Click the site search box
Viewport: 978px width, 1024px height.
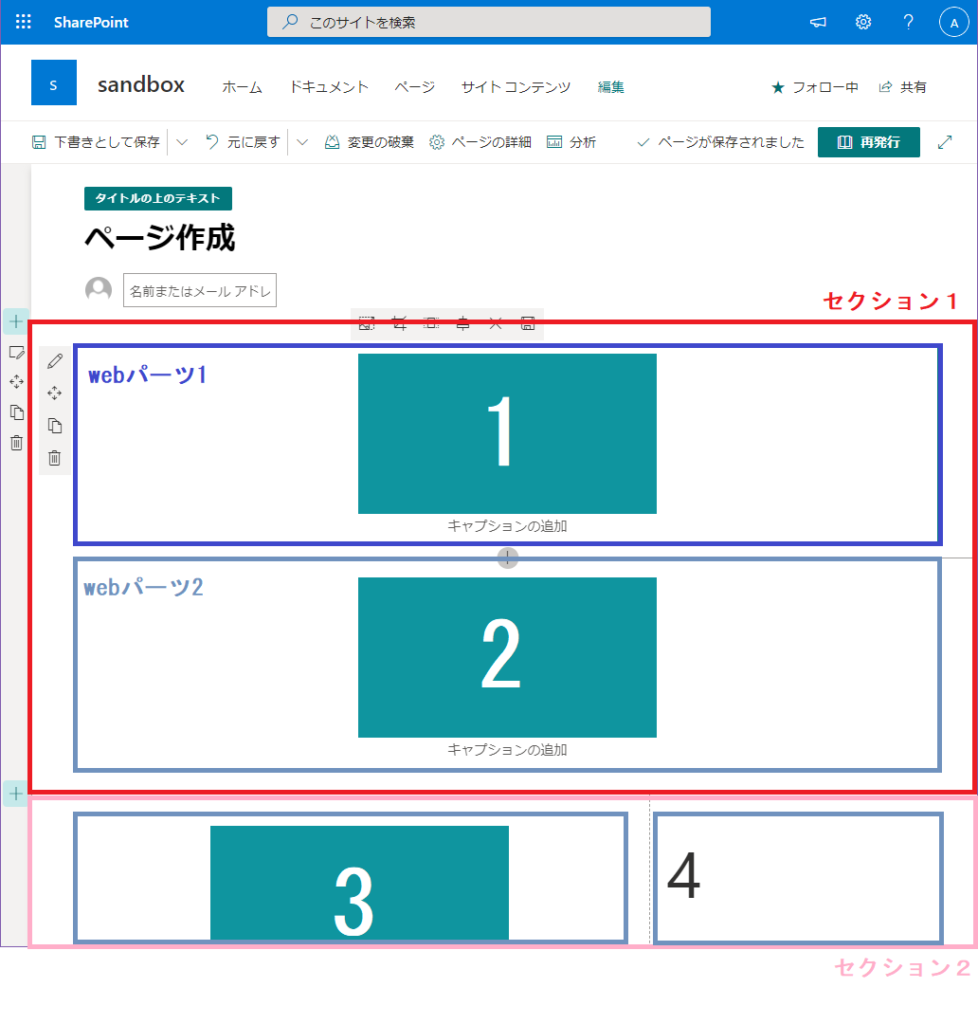coord(488,22)
